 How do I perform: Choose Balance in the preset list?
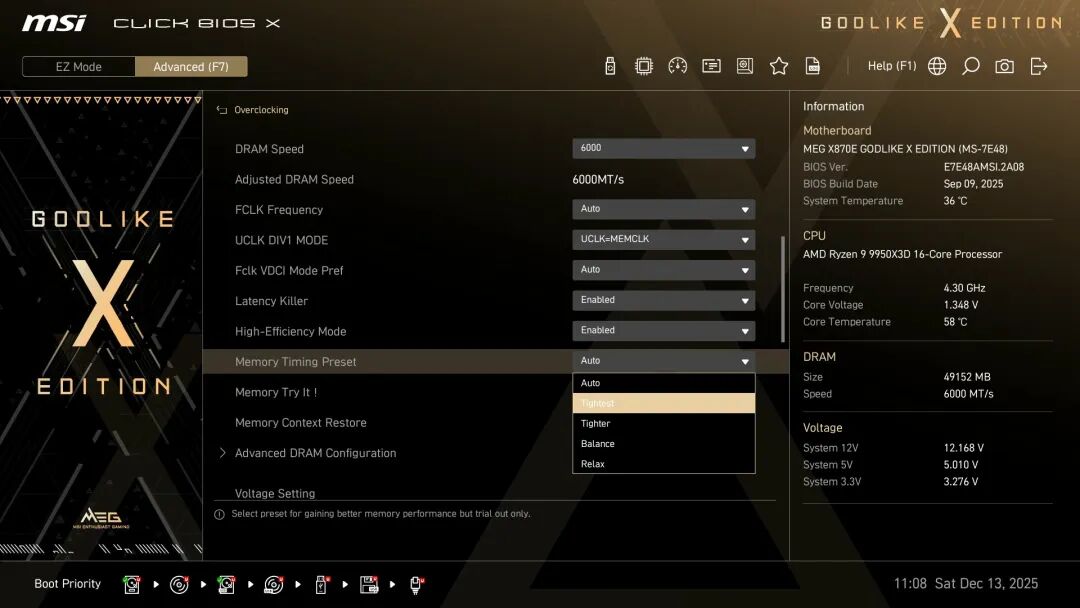(663, 443)
